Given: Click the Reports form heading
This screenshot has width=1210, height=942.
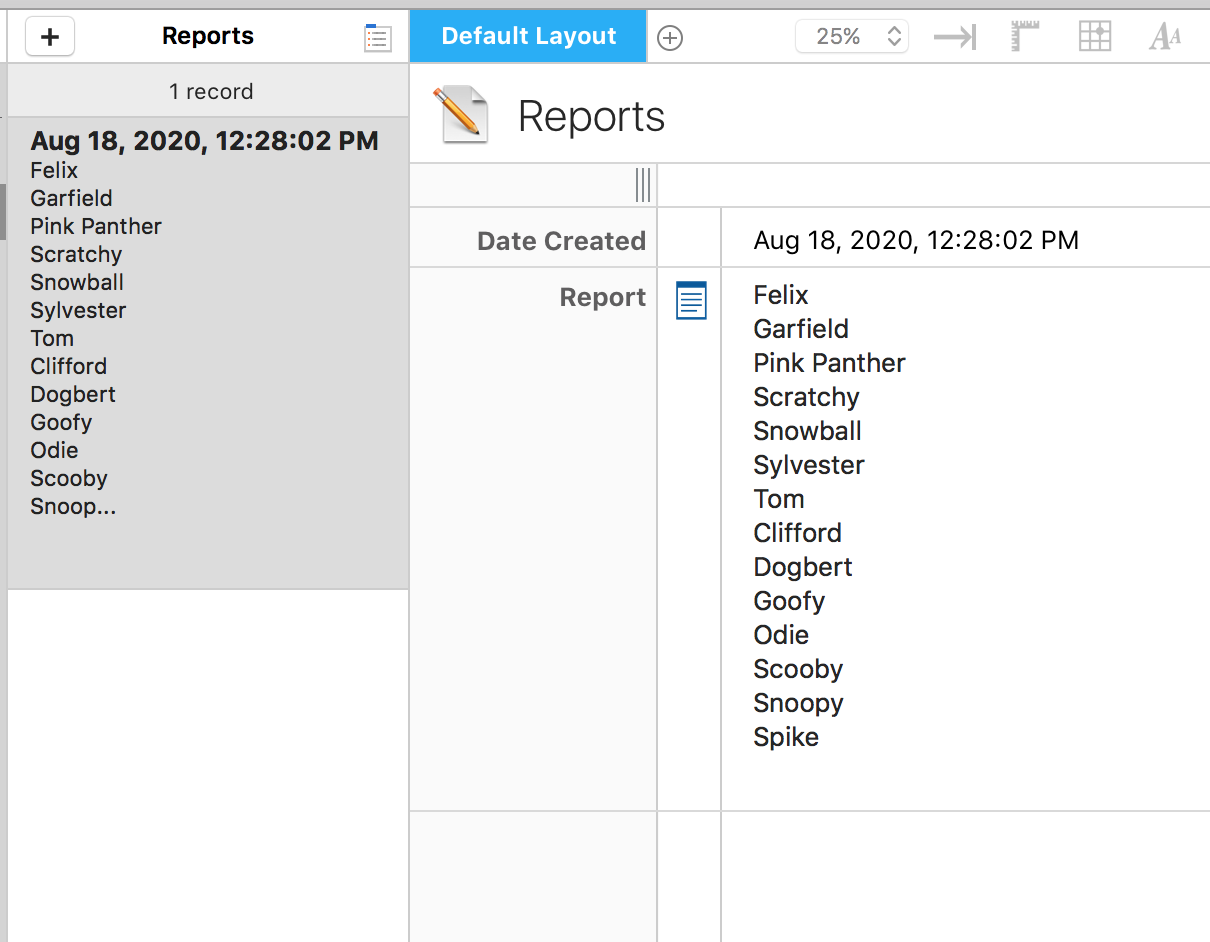Looking at the screenshot, I should point(591,117).
